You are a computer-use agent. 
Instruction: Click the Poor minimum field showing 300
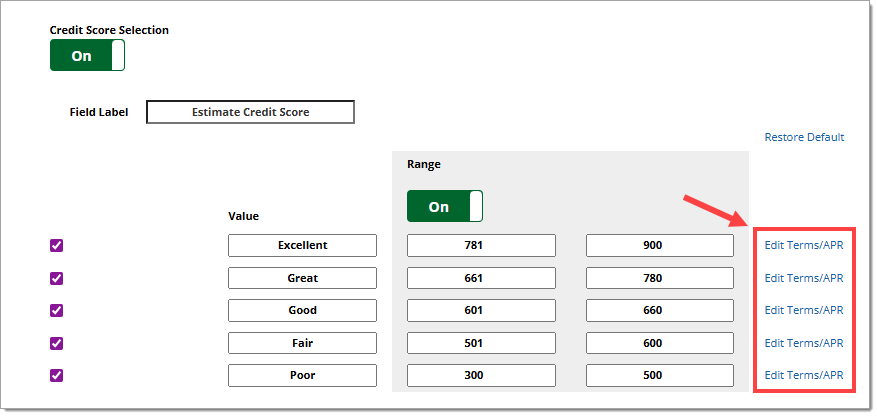pos(481,376)
